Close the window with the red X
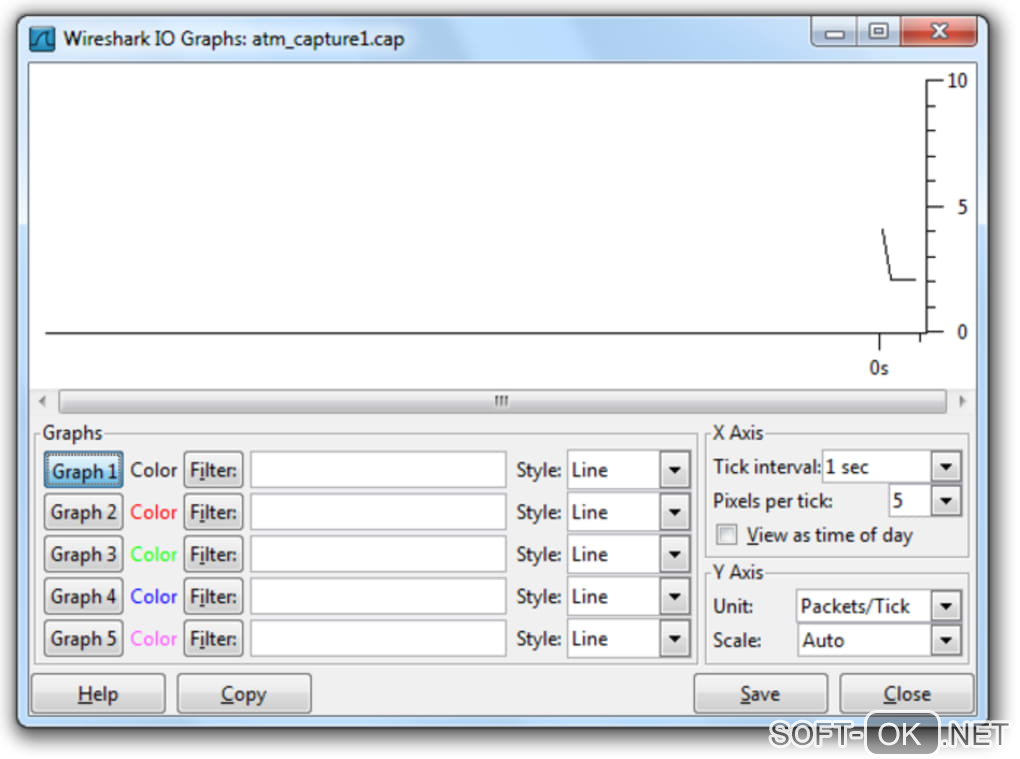This screenshot has height=759, width=1020. click(x=939, y=31)
